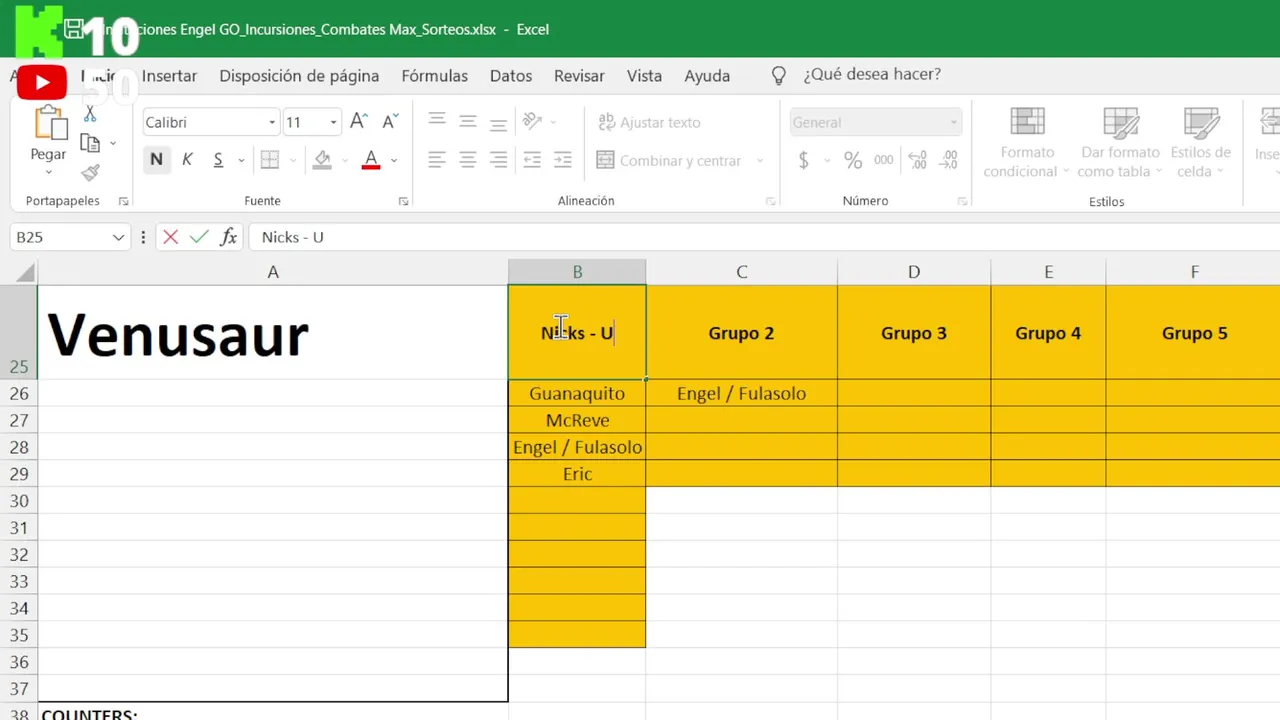Click the formula bar text Nicks - U

pyautogui.click(x=292, y=237)
